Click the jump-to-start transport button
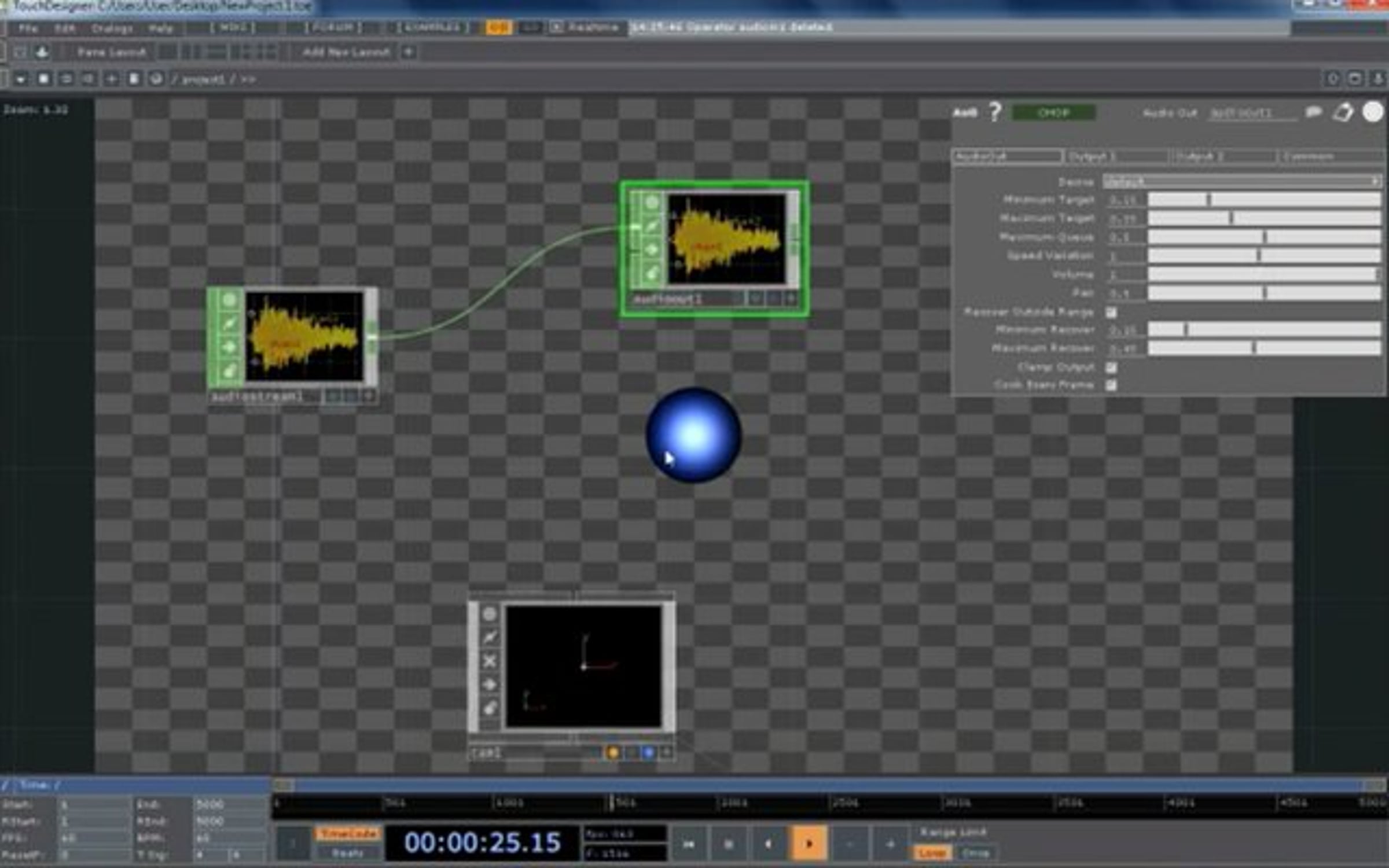 coord(689,844)
